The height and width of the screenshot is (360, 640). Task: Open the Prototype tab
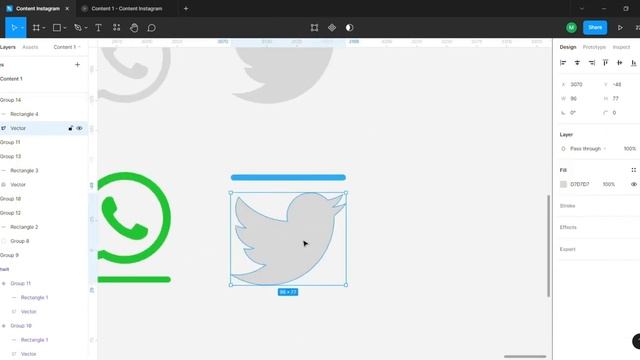pyautogui.click(x=594, y=47)
